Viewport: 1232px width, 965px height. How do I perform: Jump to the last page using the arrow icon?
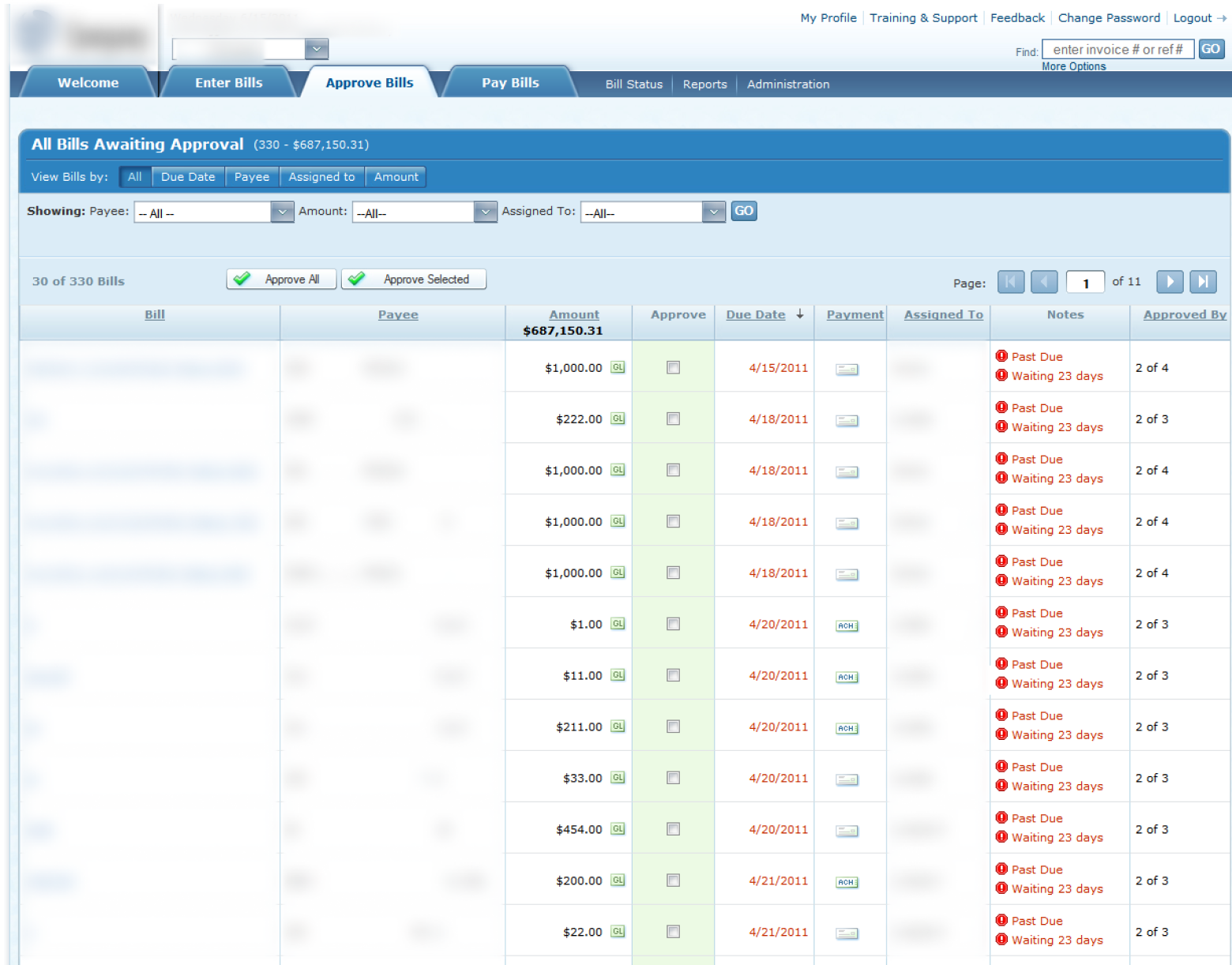pos(1203,281)
